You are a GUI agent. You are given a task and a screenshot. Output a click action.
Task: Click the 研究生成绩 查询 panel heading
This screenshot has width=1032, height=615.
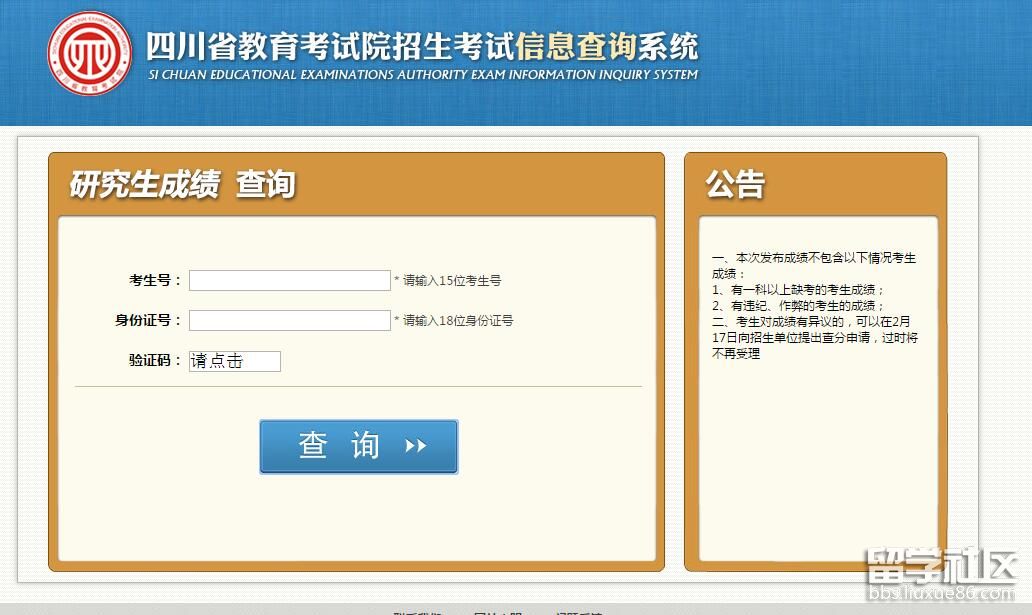182,185
